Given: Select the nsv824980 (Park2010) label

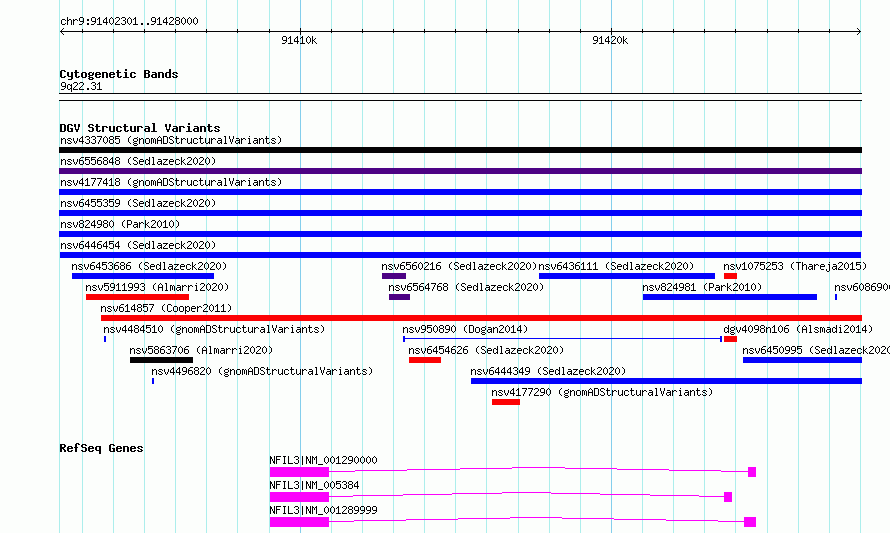Looking at the screenshot, I should [120, 224].
